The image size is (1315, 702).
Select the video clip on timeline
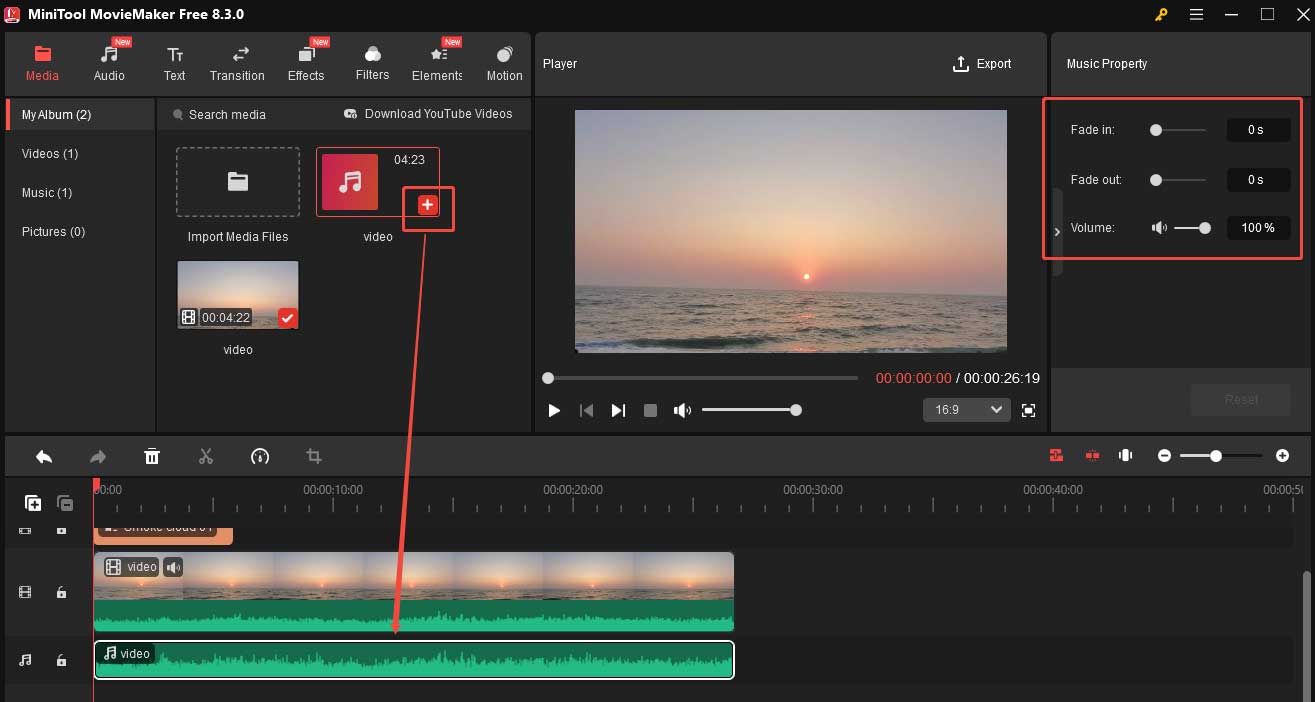click(x=414, y=592)
